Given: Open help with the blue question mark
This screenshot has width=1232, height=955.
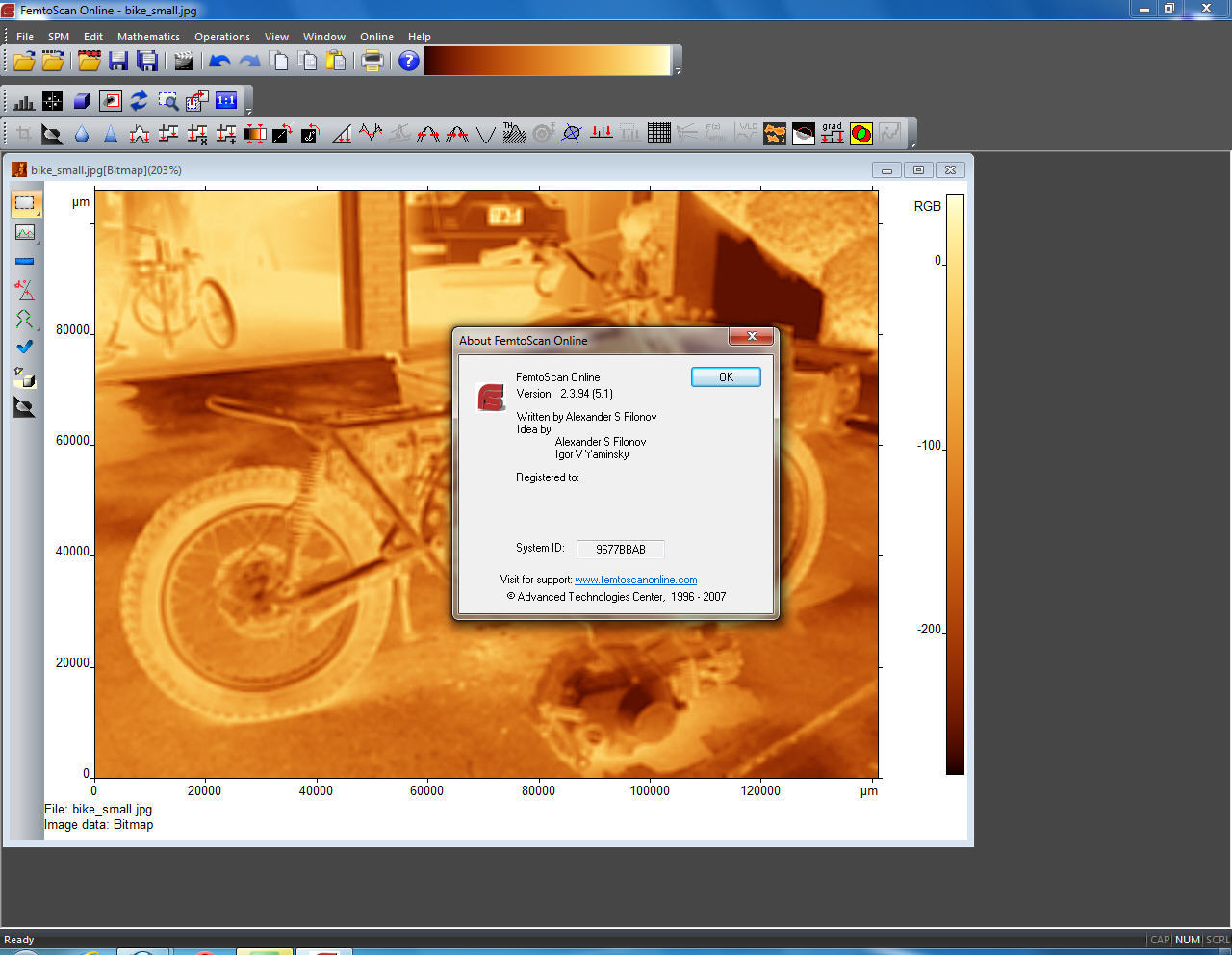Looking at the screenshot, I should (409, 62).
